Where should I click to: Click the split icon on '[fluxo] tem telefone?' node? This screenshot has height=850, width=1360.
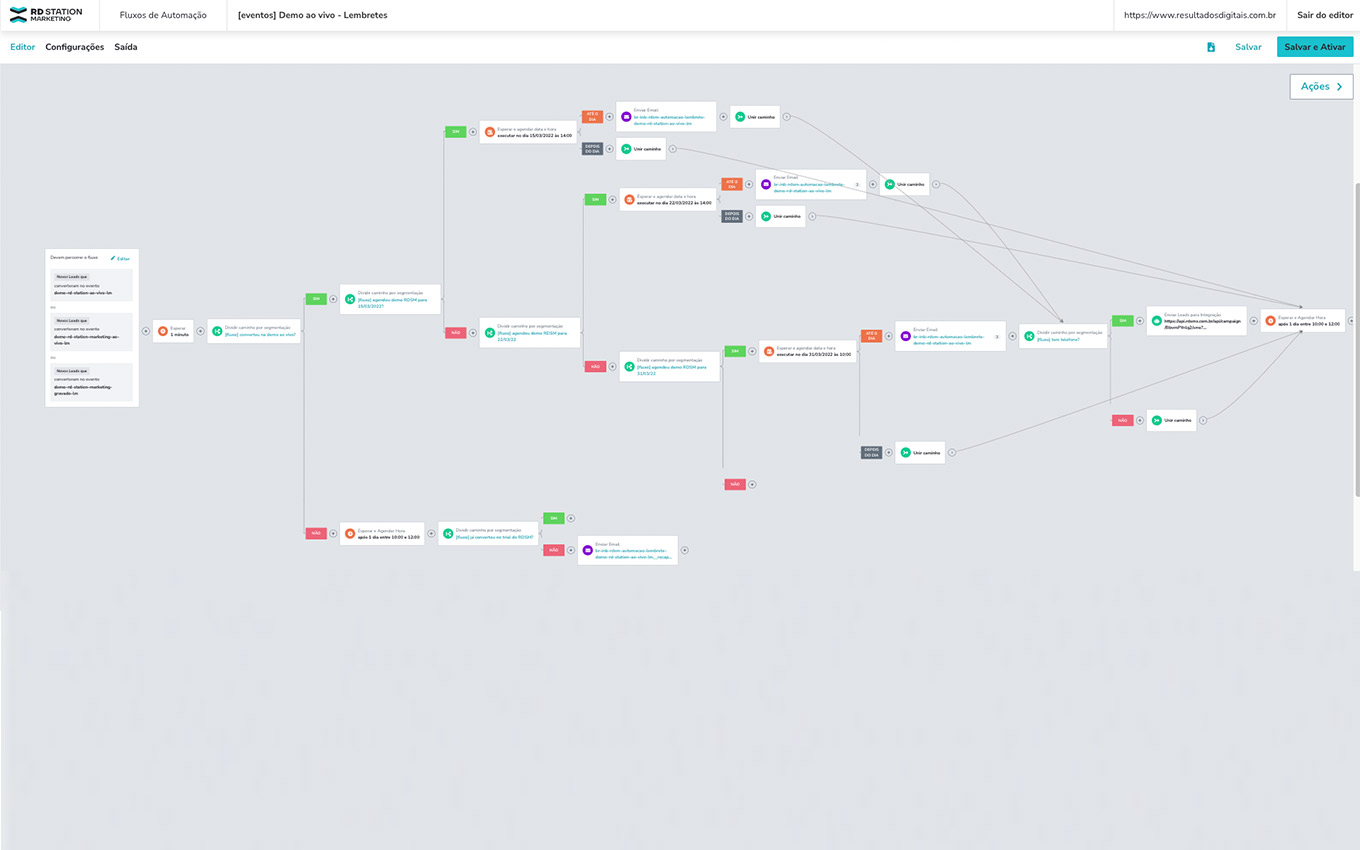[x=1028, y=336]
